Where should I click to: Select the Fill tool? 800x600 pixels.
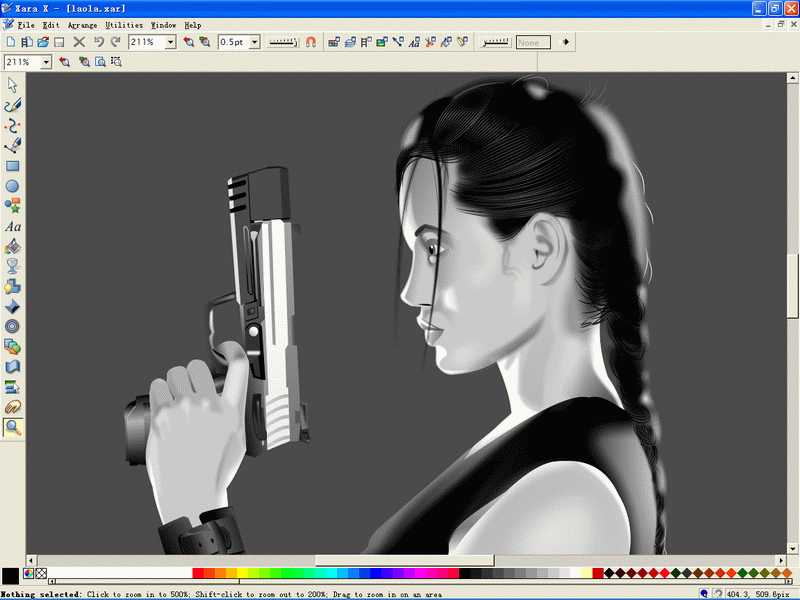(x=12, y=246)
